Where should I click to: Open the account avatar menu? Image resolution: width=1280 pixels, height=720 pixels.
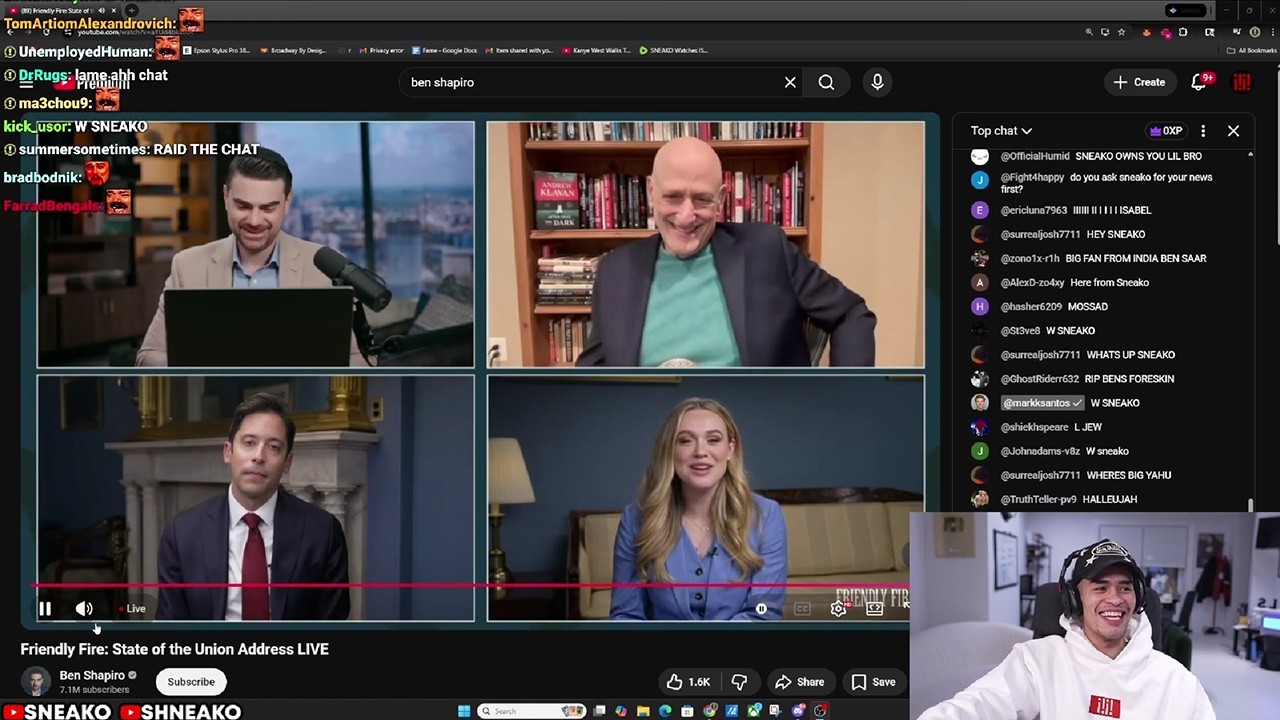tap(1242, 82)
